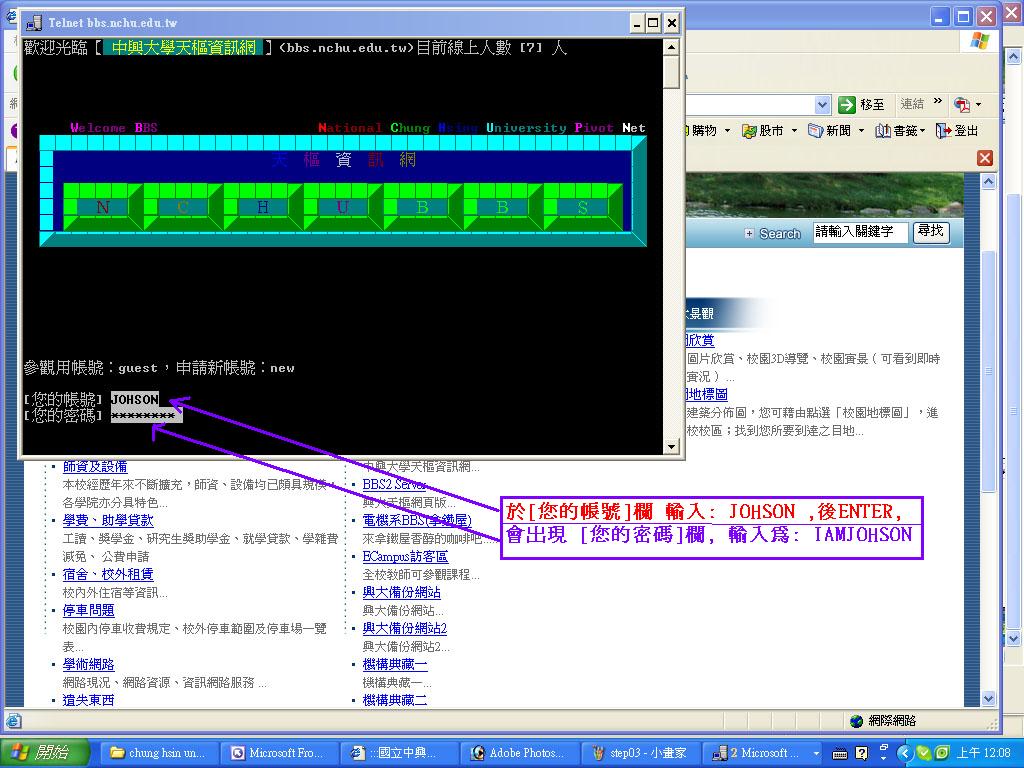Expand the 連結 links chevron
The image size is (1024, 768).
pyautogui.click(x=938, y=102)
